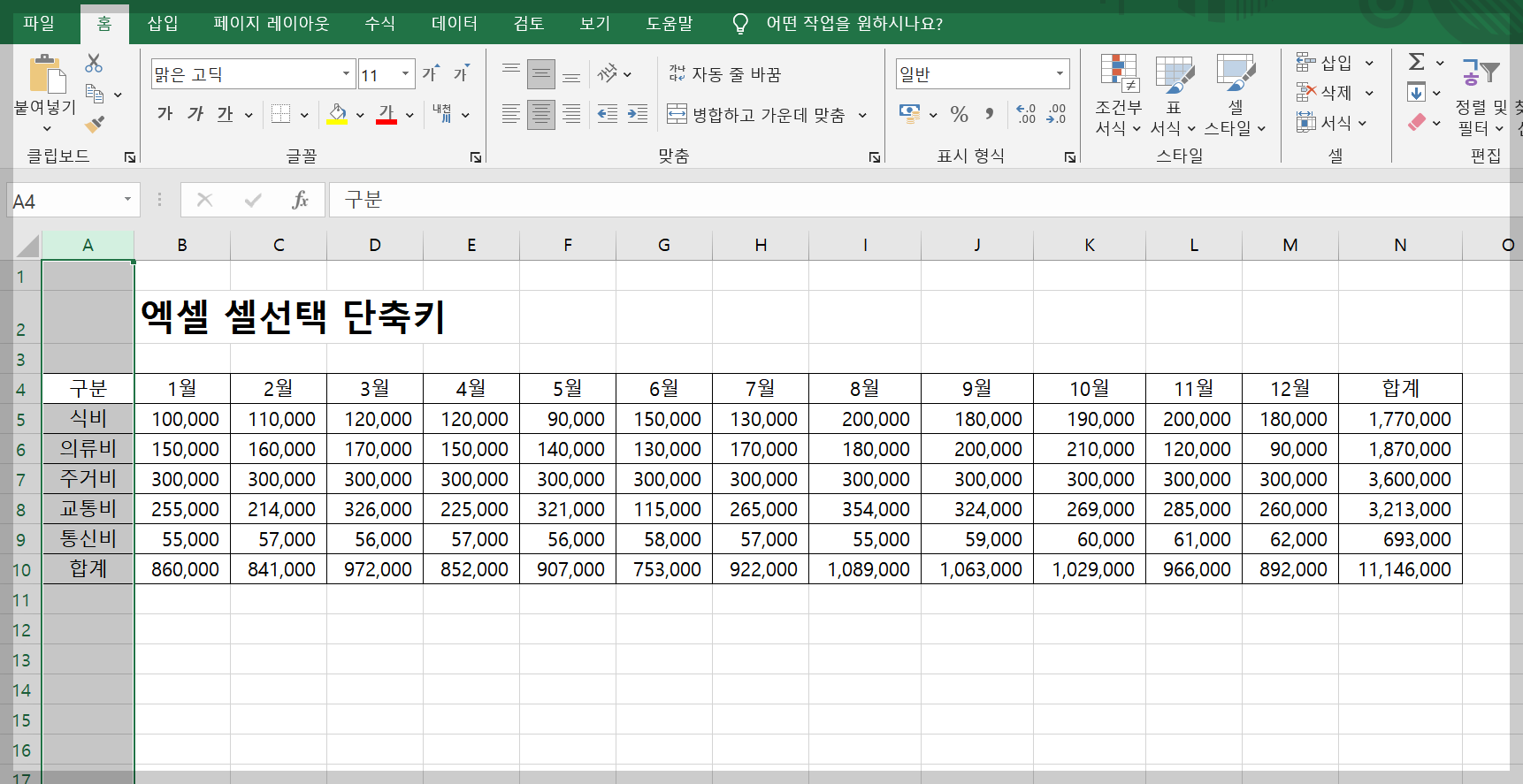
Task: Click 병합하고 가운데 맞춤 button
Action: [756, 115]
